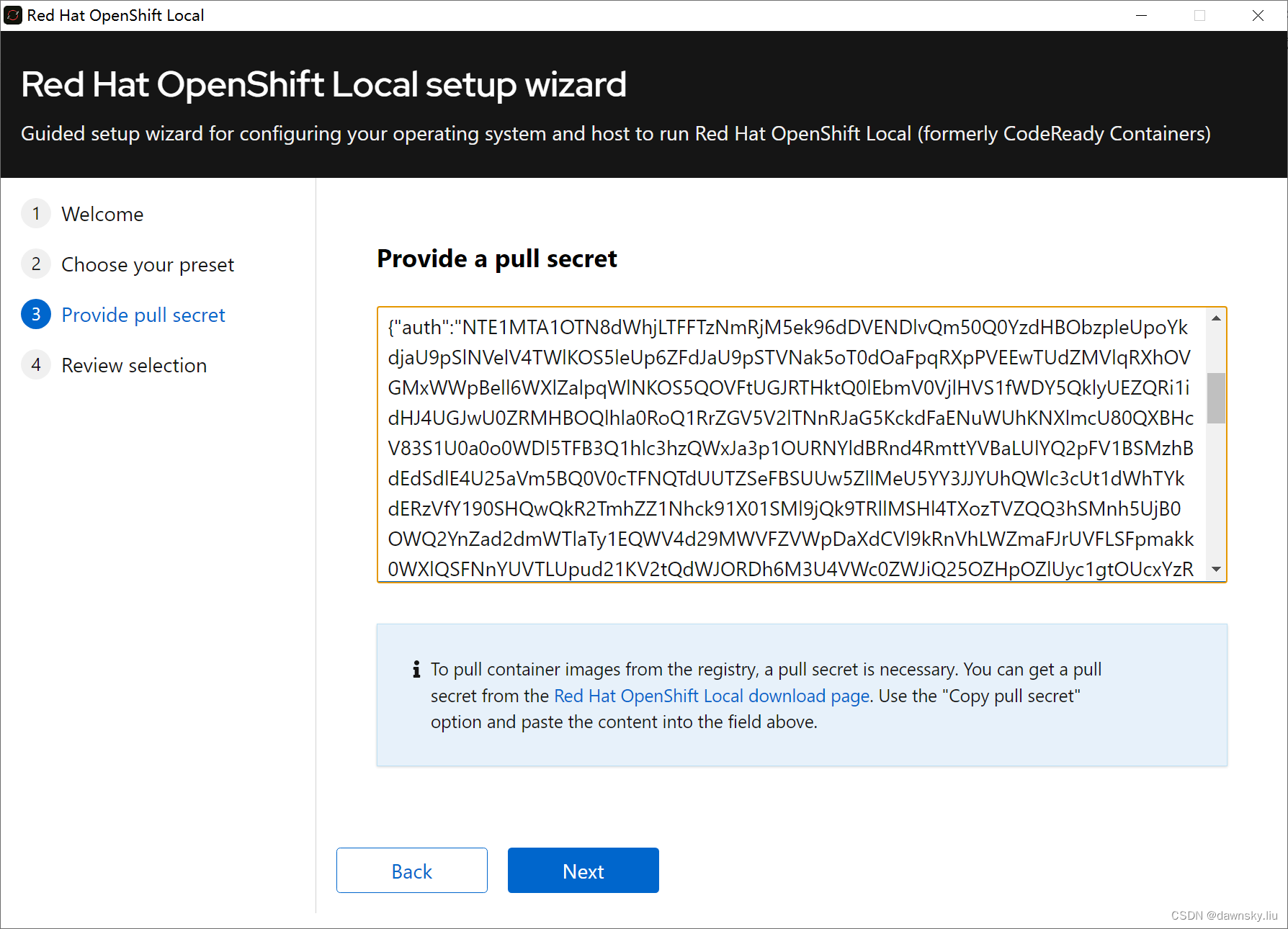The height and width of the screenshot is (929, 1288).
Task: Click the 'Provide a pull secret' heading
Action: pos(497,259)
